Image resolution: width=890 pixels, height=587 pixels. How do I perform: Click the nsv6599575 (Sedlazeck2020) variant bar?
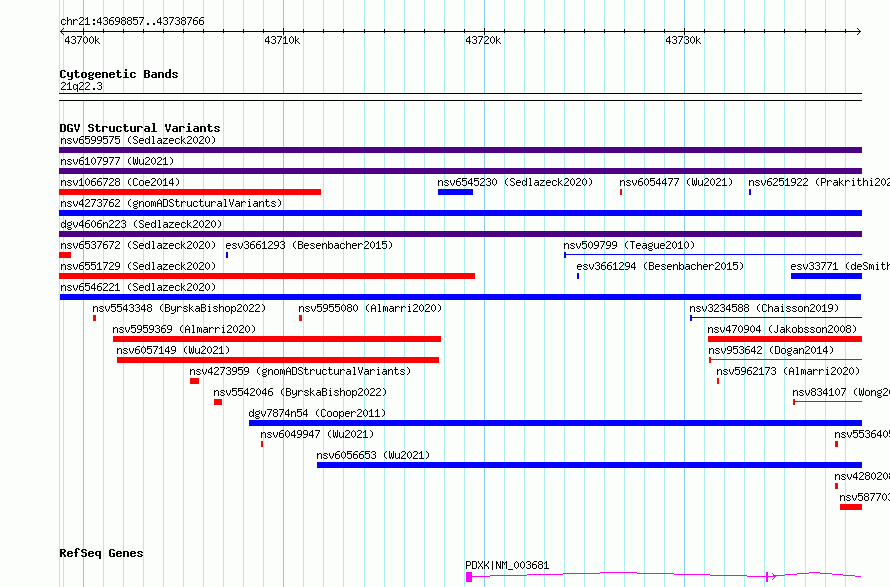(460, 150)
